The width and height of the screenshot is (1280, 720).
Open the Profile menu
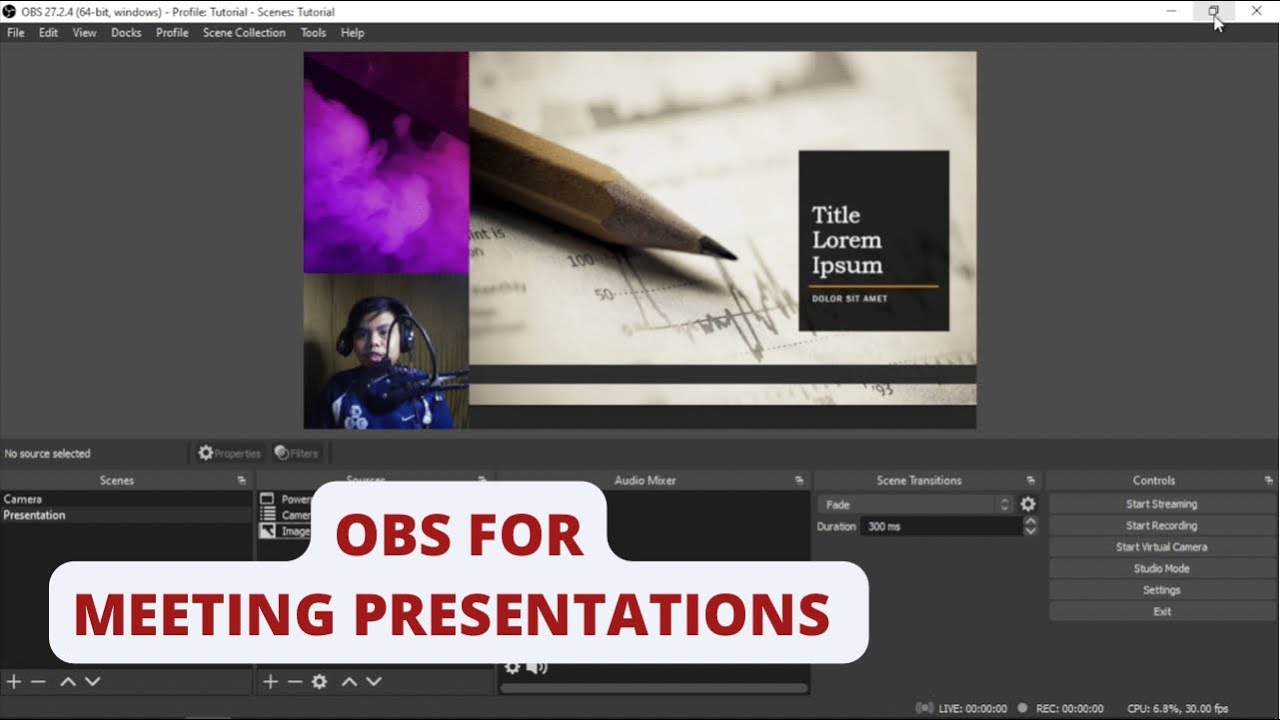pos(172,32)
